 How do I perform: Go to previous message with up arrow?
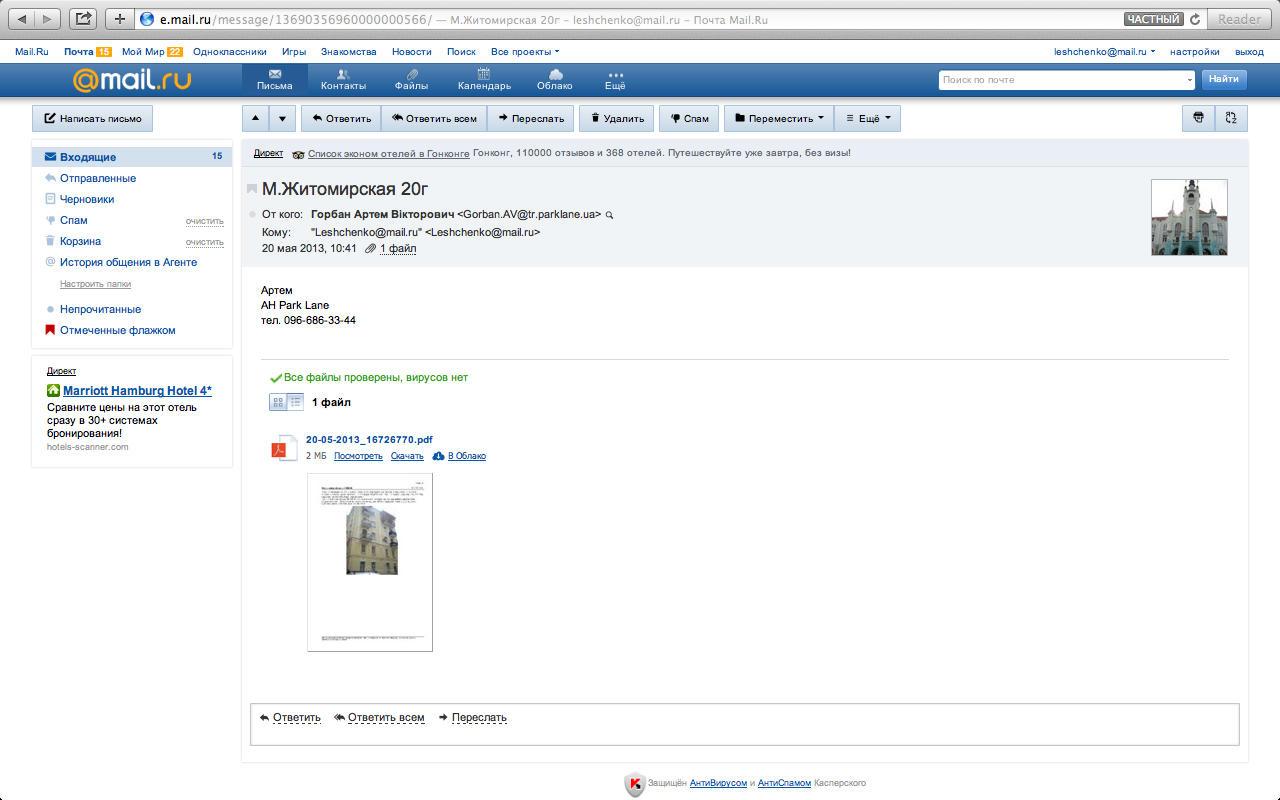point(255,118)
